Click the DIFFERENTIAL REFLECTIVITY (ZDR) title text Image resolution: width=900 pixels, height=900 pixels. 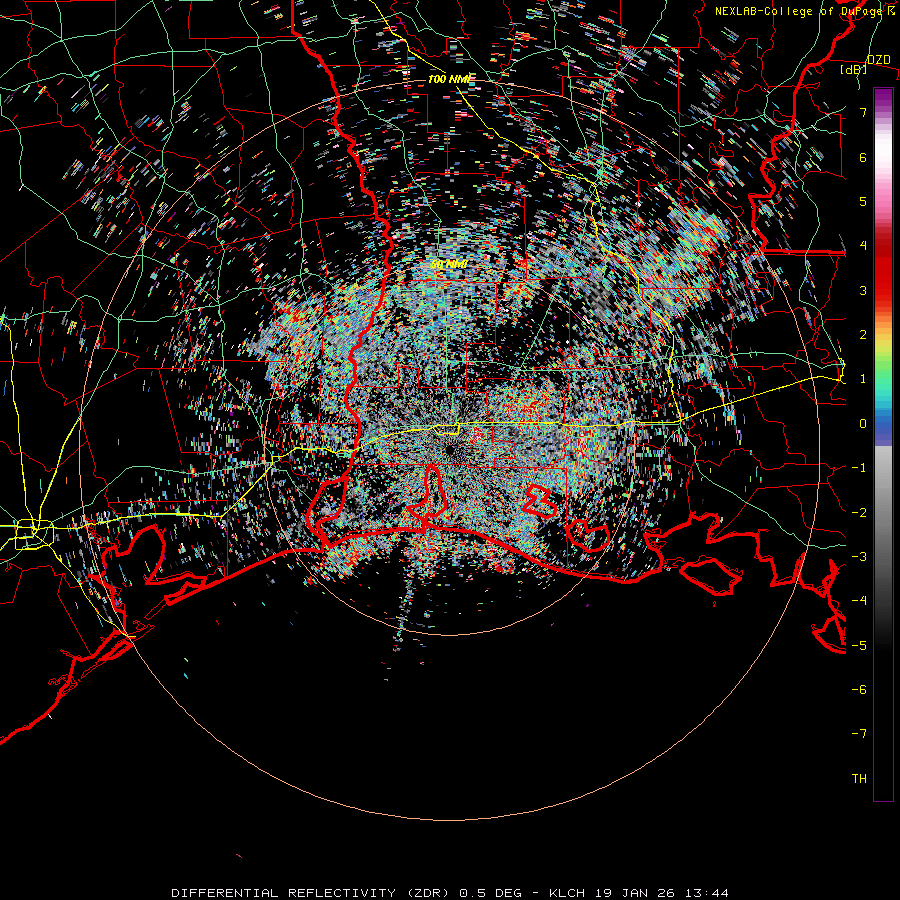pos(312,893)
